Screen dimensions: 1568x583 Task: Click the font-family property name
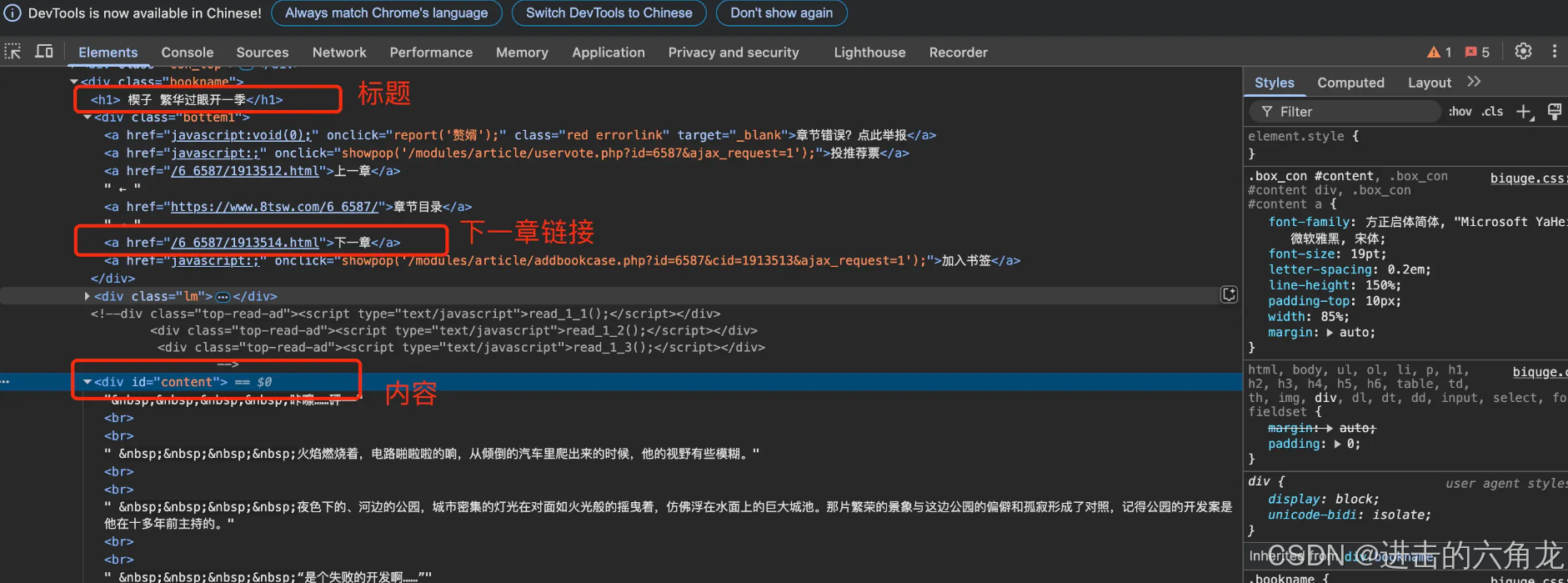(1309, 222)
